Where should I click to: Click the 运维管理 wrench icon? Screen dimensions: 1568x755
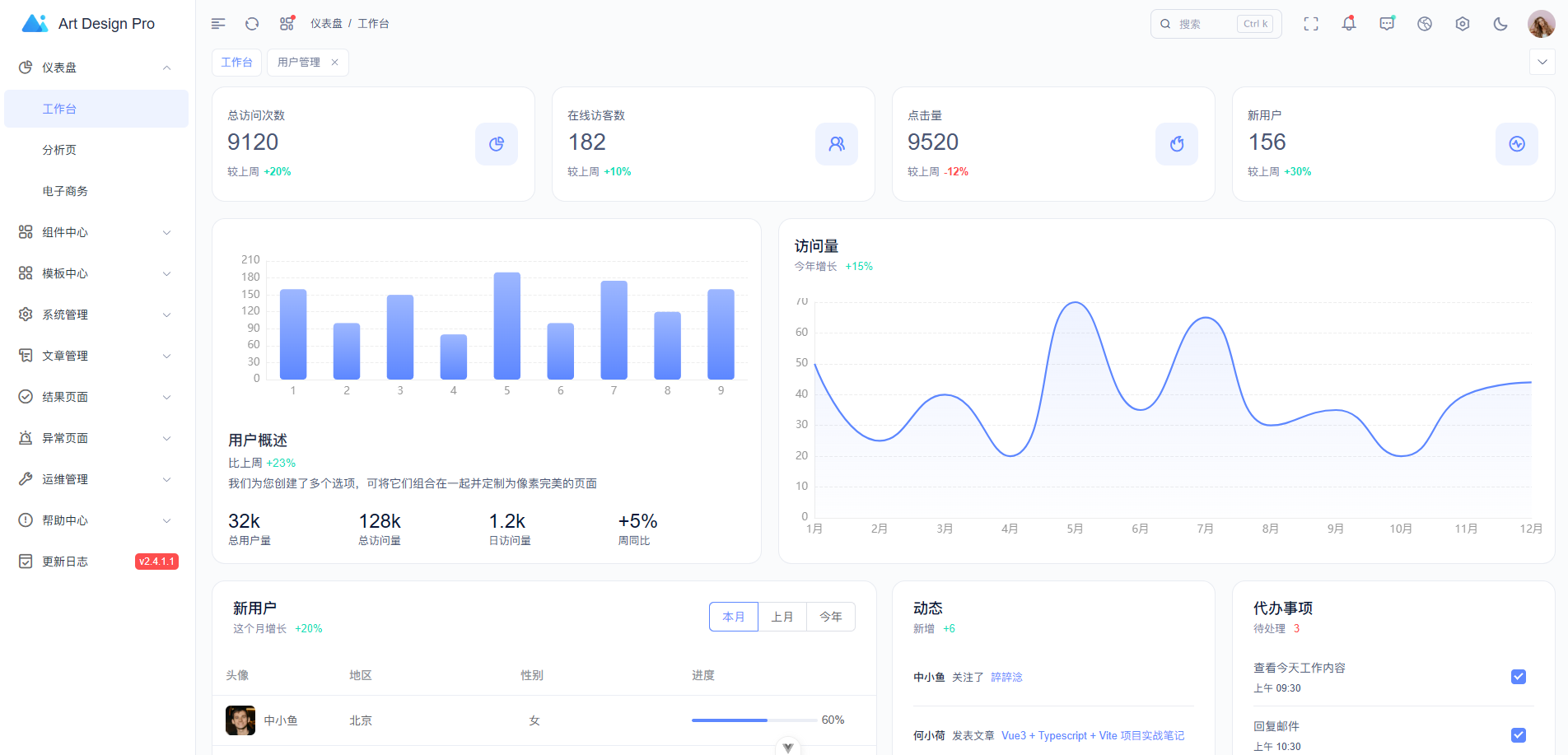click(x=26, y=479)
